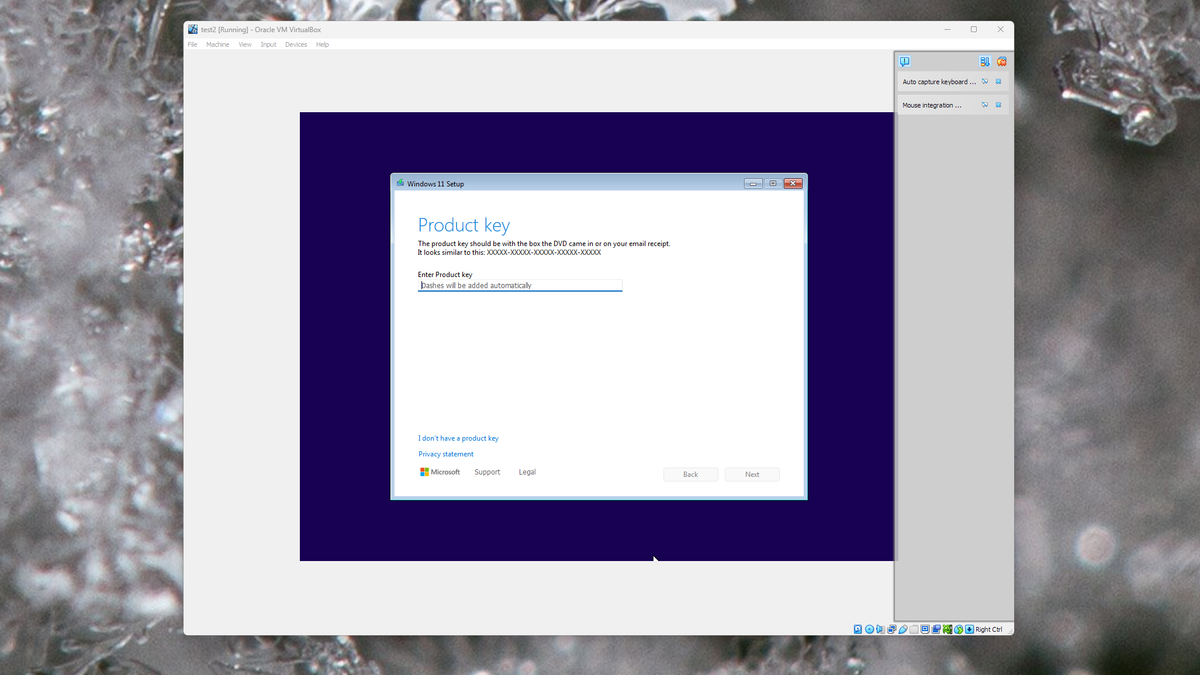
Task: Open the network adapters status icon
Action: tap(891, 628)
